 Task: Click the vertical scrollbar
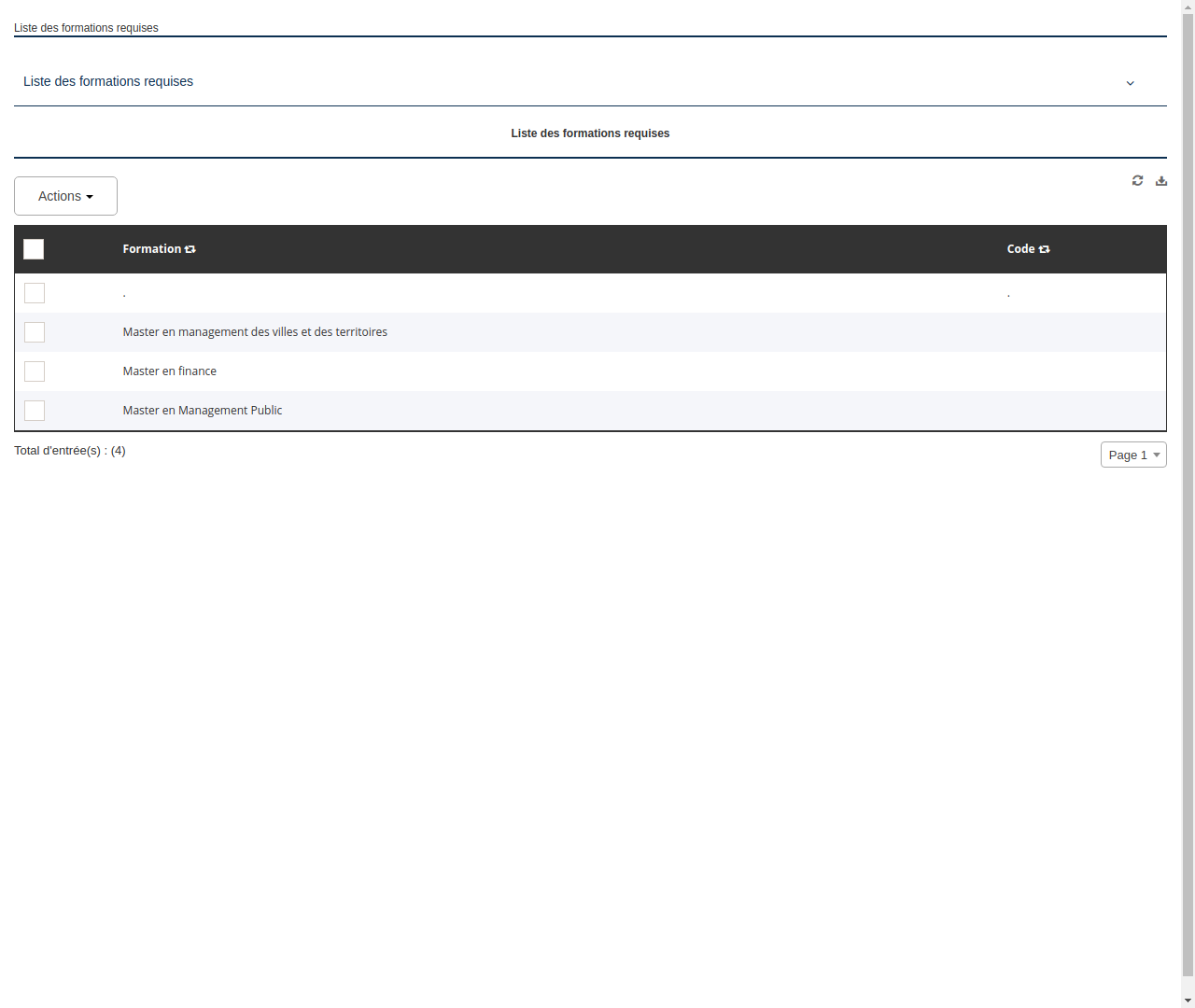tap(1187, 504)
